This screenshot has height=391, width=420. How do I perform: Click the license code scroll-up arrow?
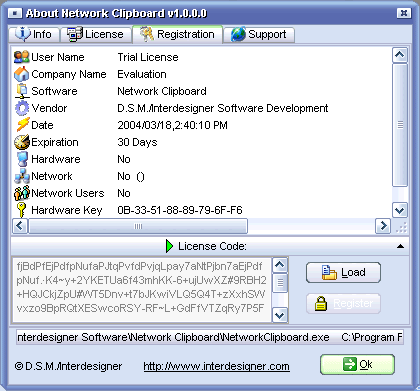280,265
